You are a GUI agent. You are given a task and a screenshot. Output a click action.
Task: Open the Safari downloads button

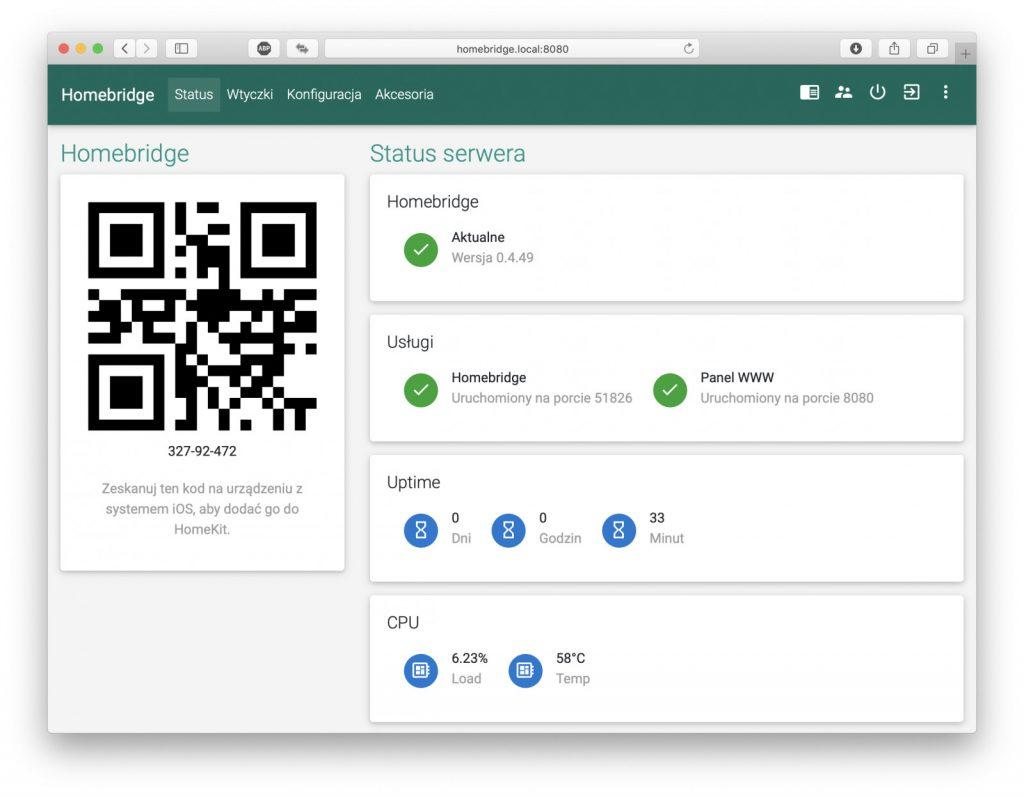pyautogui.click(x=856, y=48)
